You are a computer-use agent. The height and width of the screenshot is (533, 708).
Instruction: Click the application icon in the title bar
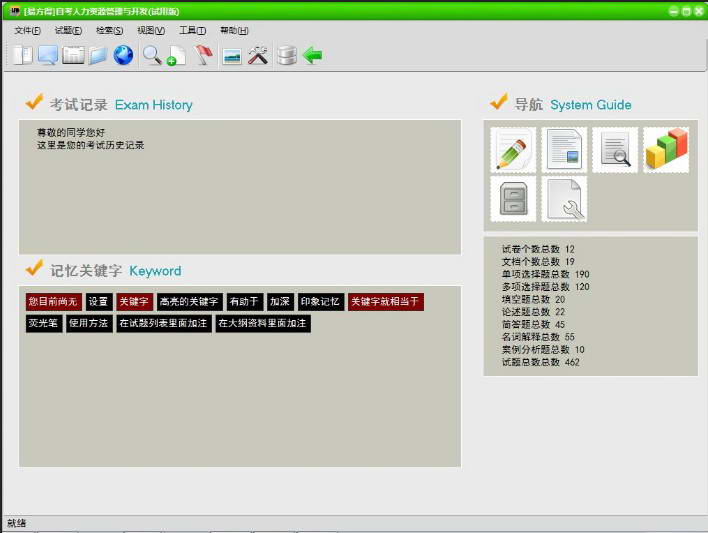[x=15, y=11]
